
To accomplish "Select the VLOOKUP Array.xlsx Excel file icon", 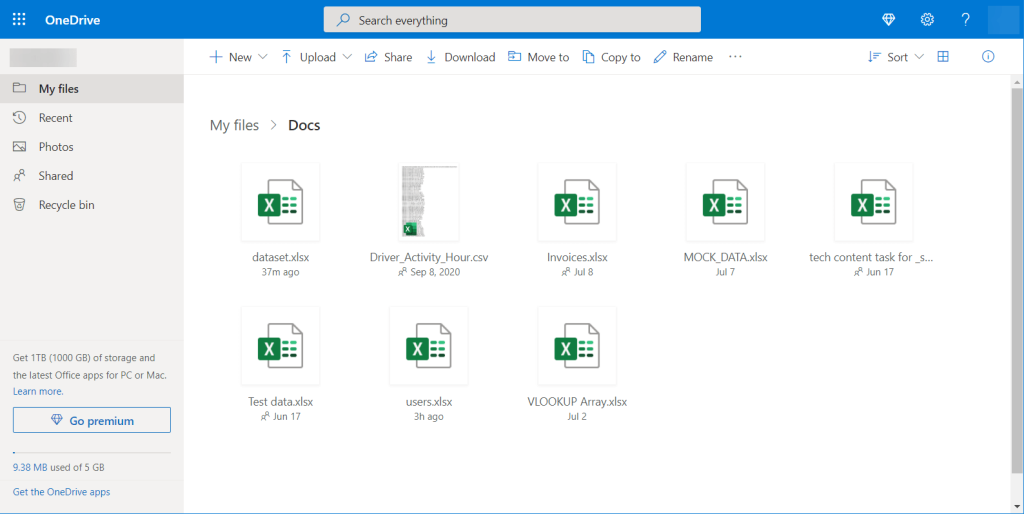I will (x=577, y=346).
